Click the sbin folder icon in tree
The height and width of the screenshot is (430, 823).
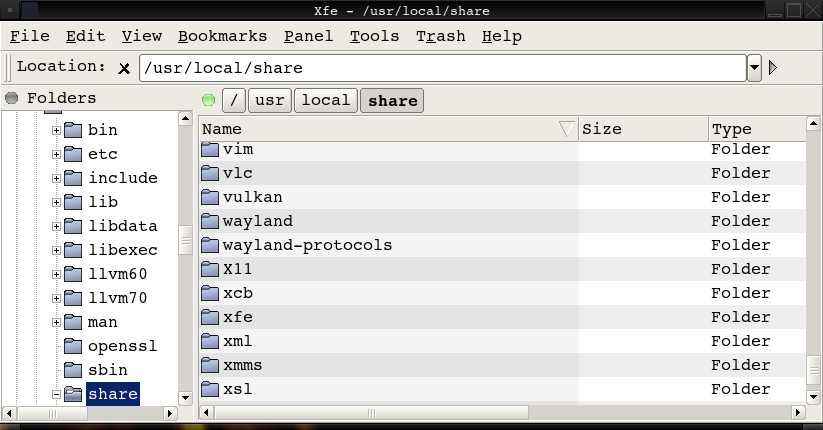pos(73,370)
